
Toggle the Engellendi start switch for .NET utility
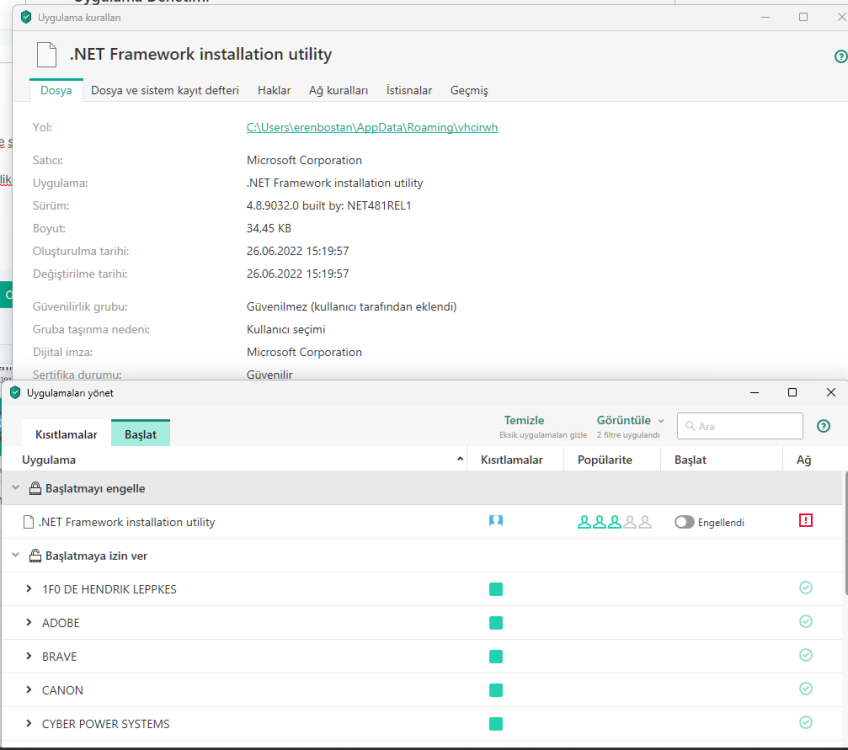coord(684,522)
